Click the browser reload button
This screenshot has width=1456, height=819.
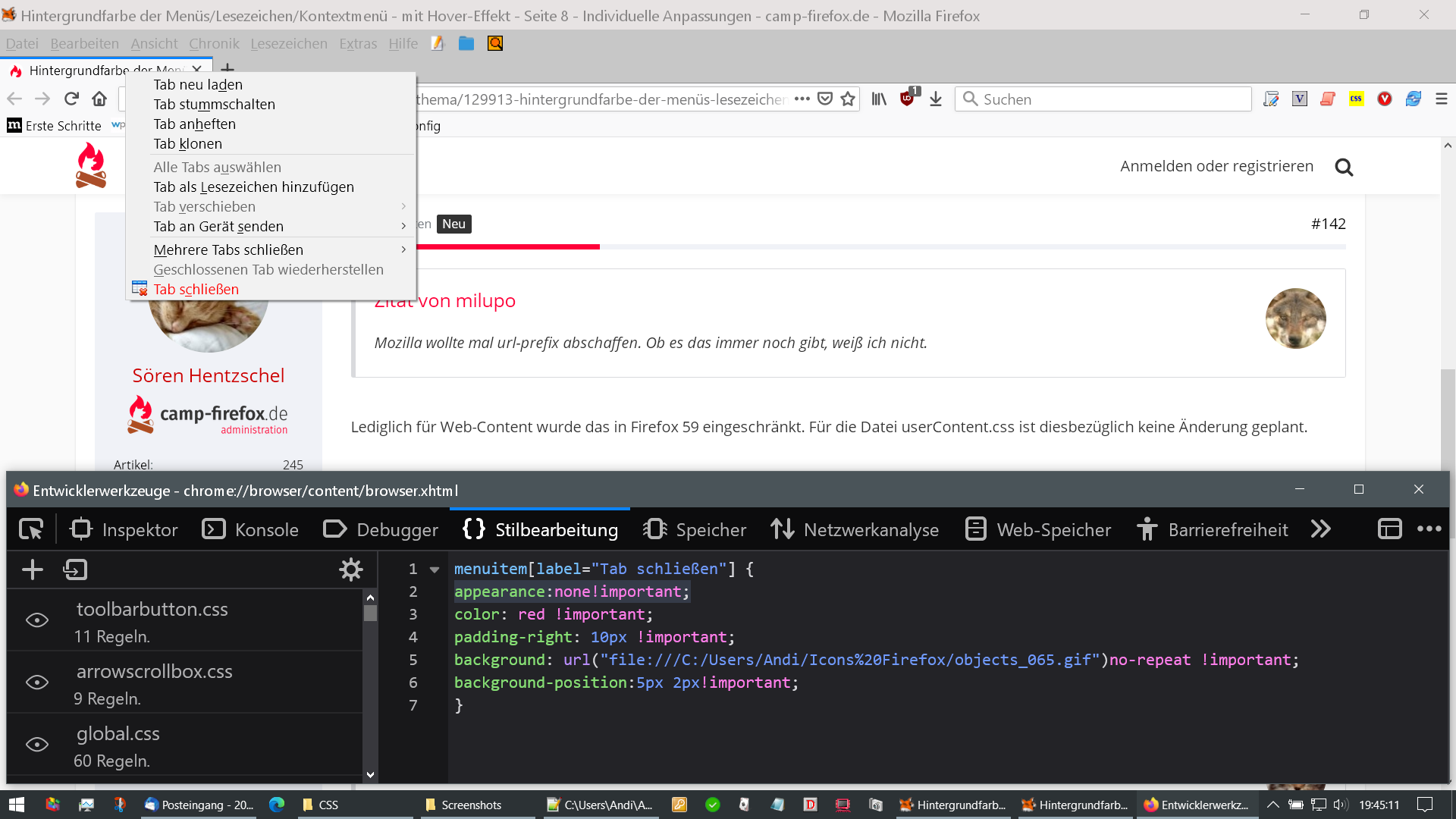[71, 99]
